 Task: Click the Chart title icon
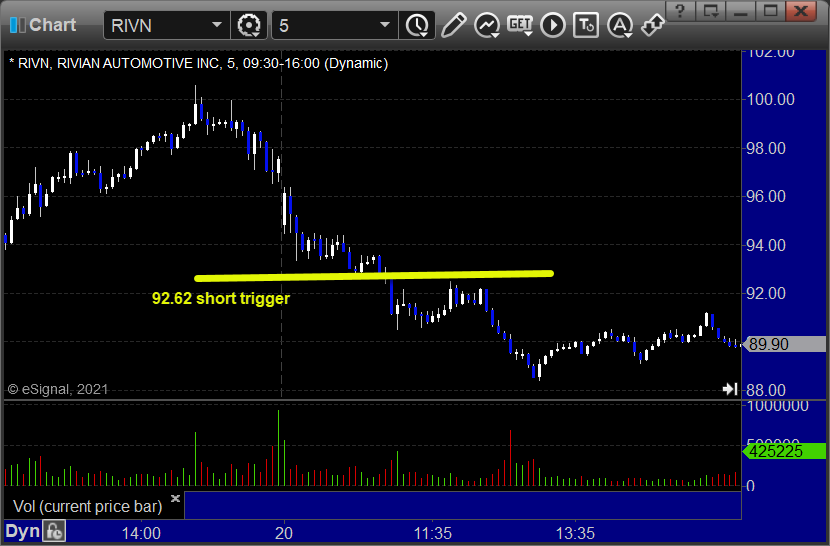[x=17, y=25]
